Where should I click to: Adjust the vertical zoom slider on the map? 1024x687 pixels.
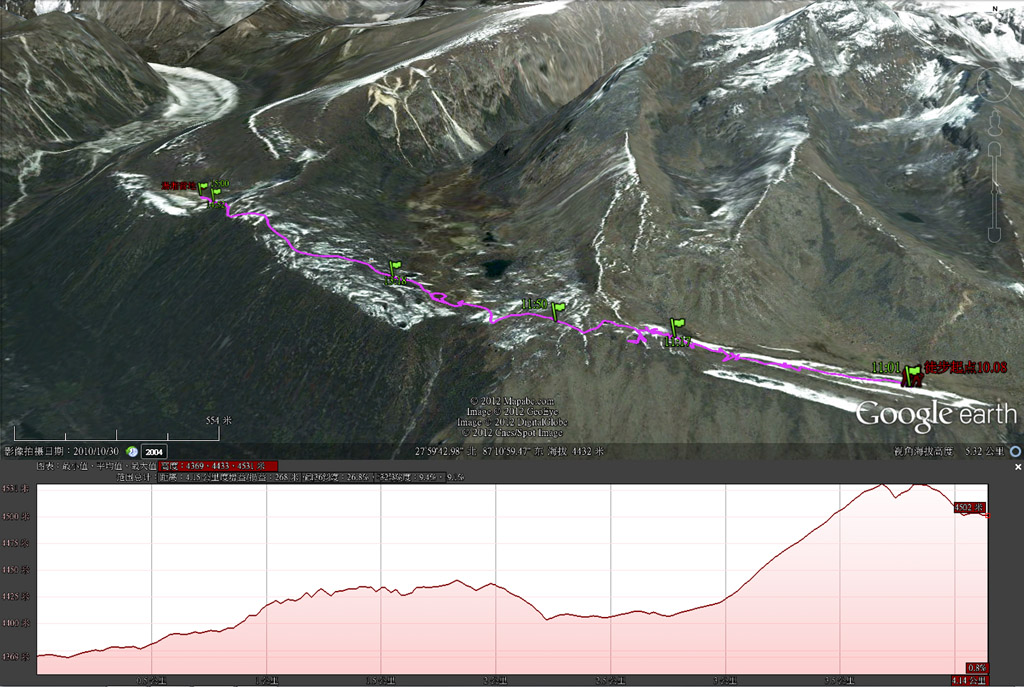click(995, 193)
